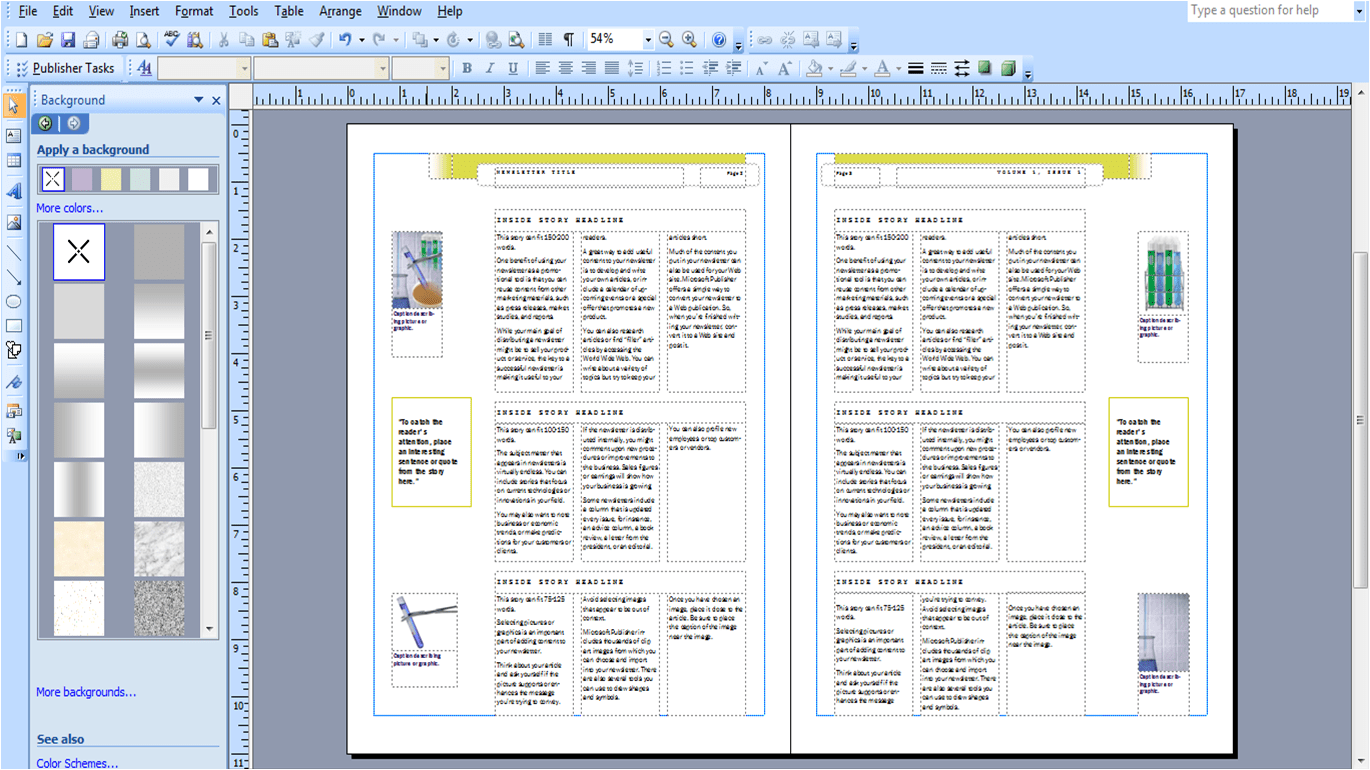Open the font name dropdown
1370x770 pixels.
[382, 68]
